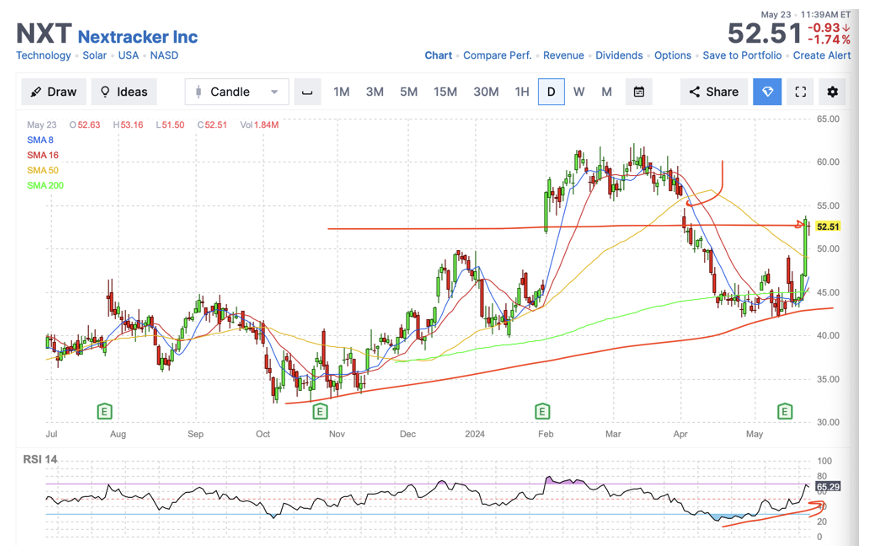Select the 5M interval

(408, 92)
